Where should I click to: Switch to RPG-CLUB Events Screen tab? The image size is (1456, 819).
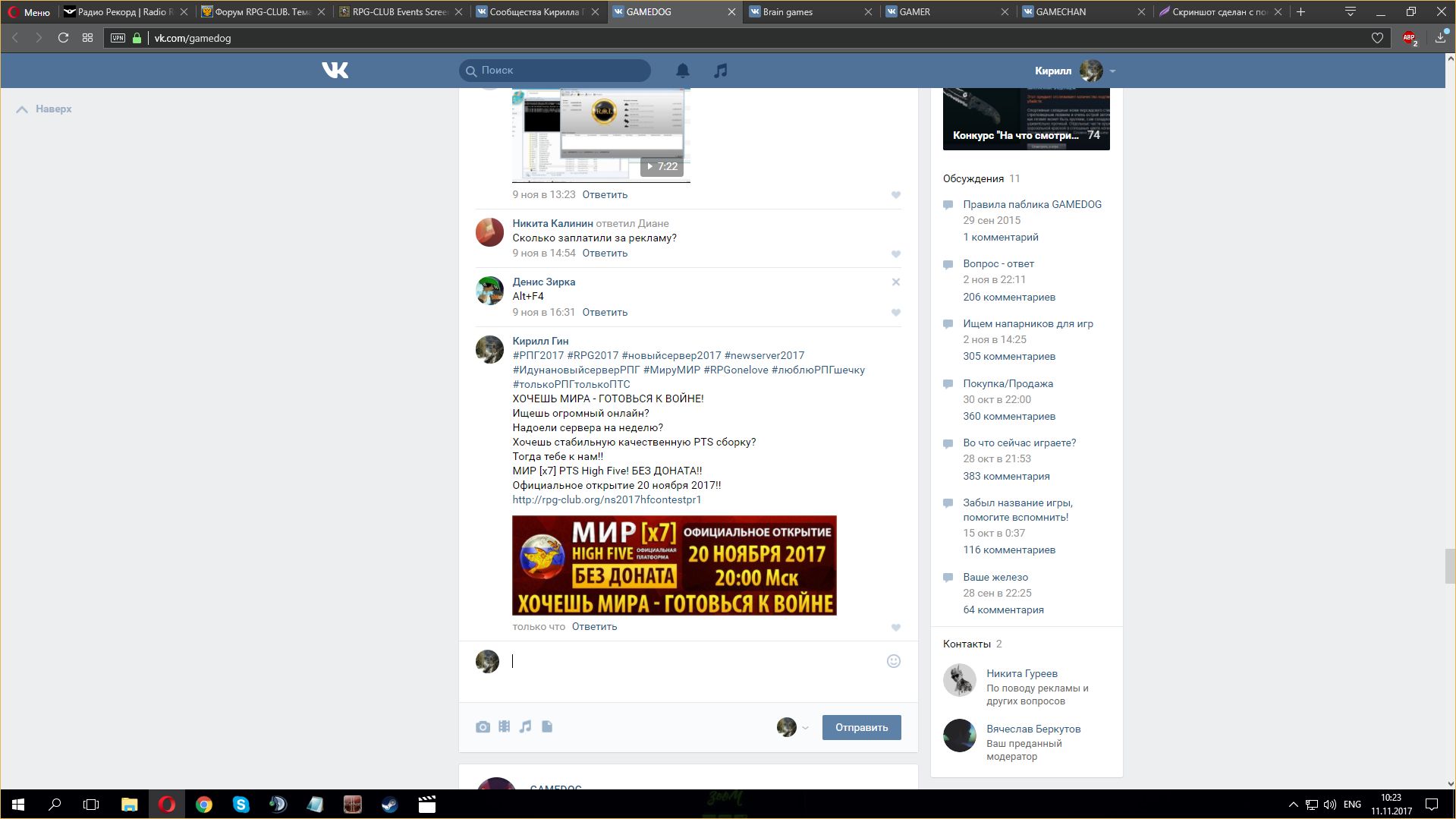pos(401,12)
